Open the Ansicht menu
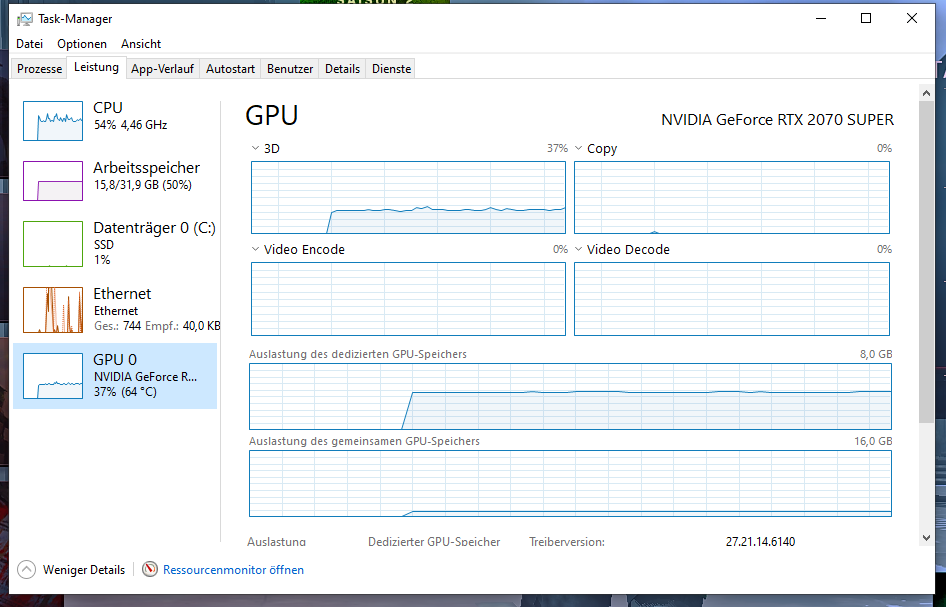This screenshot has width=946, height=607. click(141, 44)
